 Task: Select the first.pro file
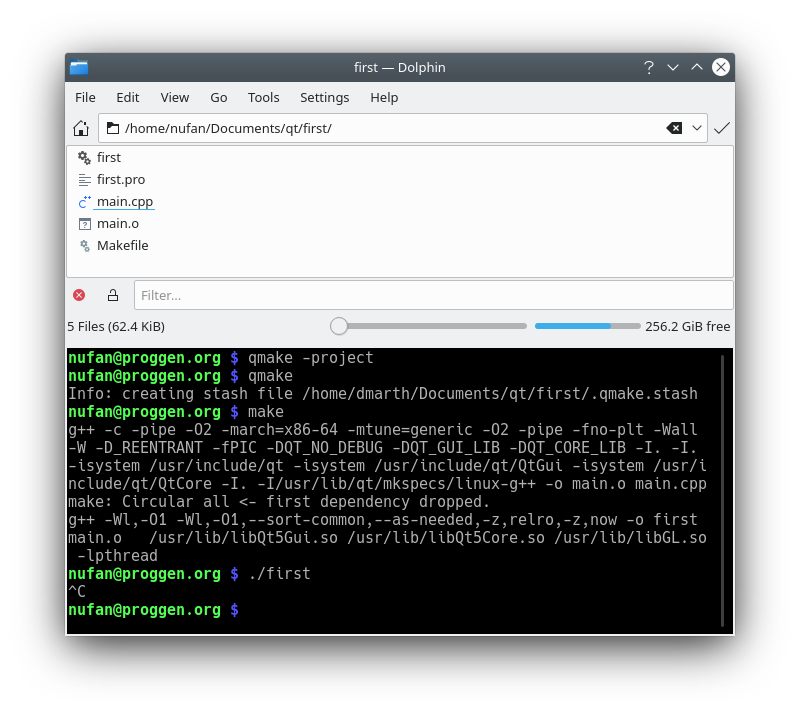pos(120,180)
